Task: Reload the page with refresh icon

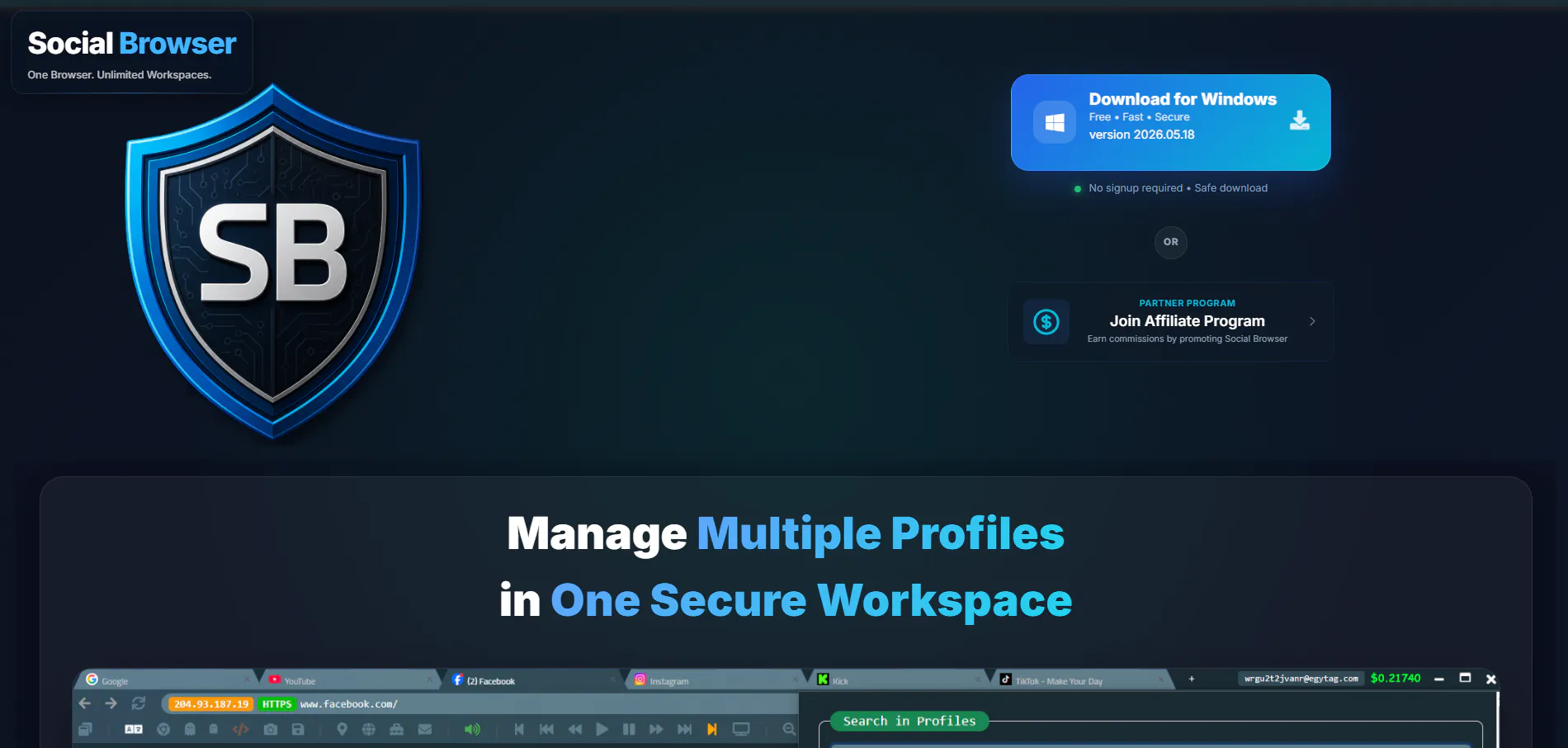Action: click(139, 703)
